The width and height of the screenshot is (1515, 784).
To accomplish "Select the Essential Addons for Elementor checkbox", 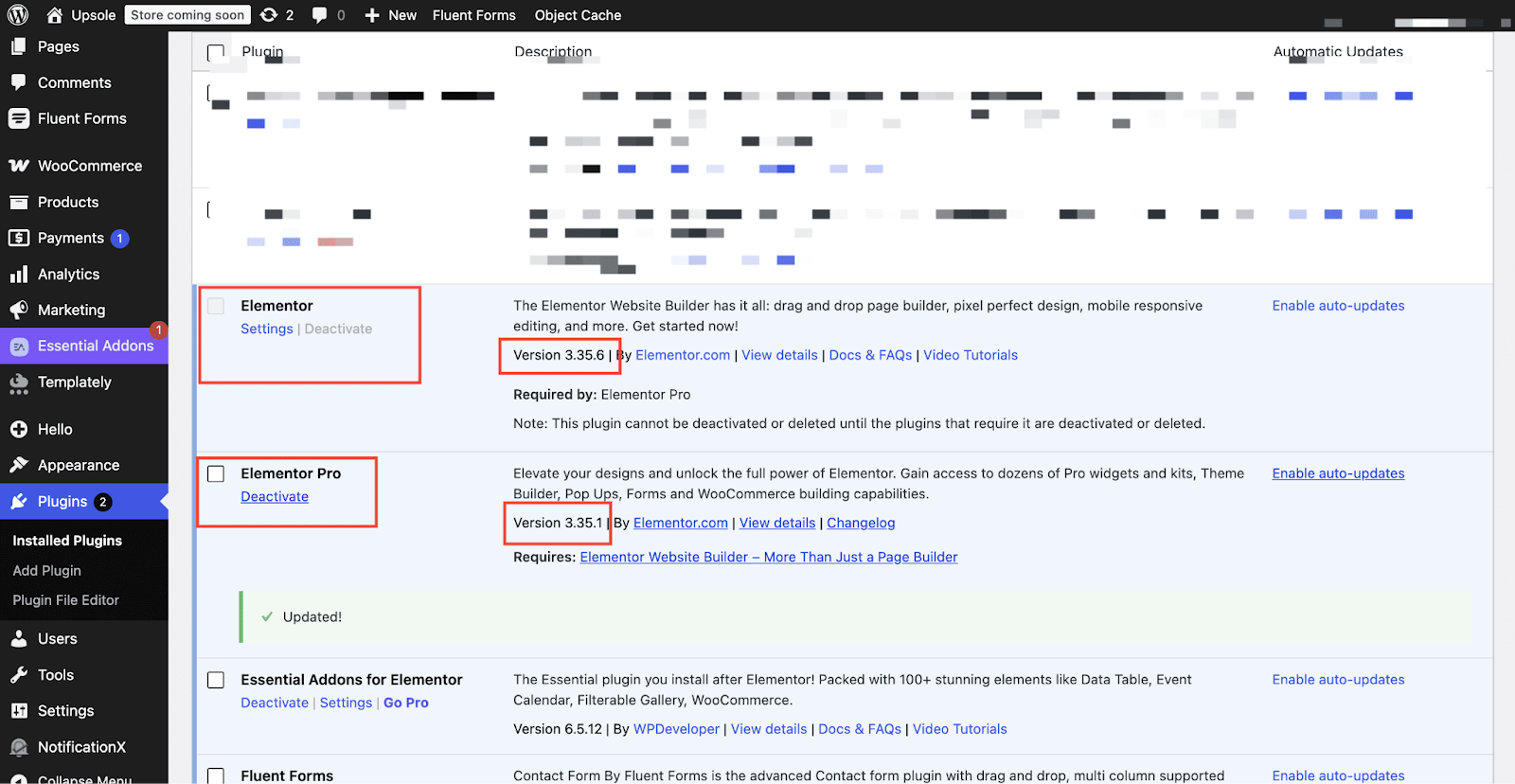I will coord(216,680).
